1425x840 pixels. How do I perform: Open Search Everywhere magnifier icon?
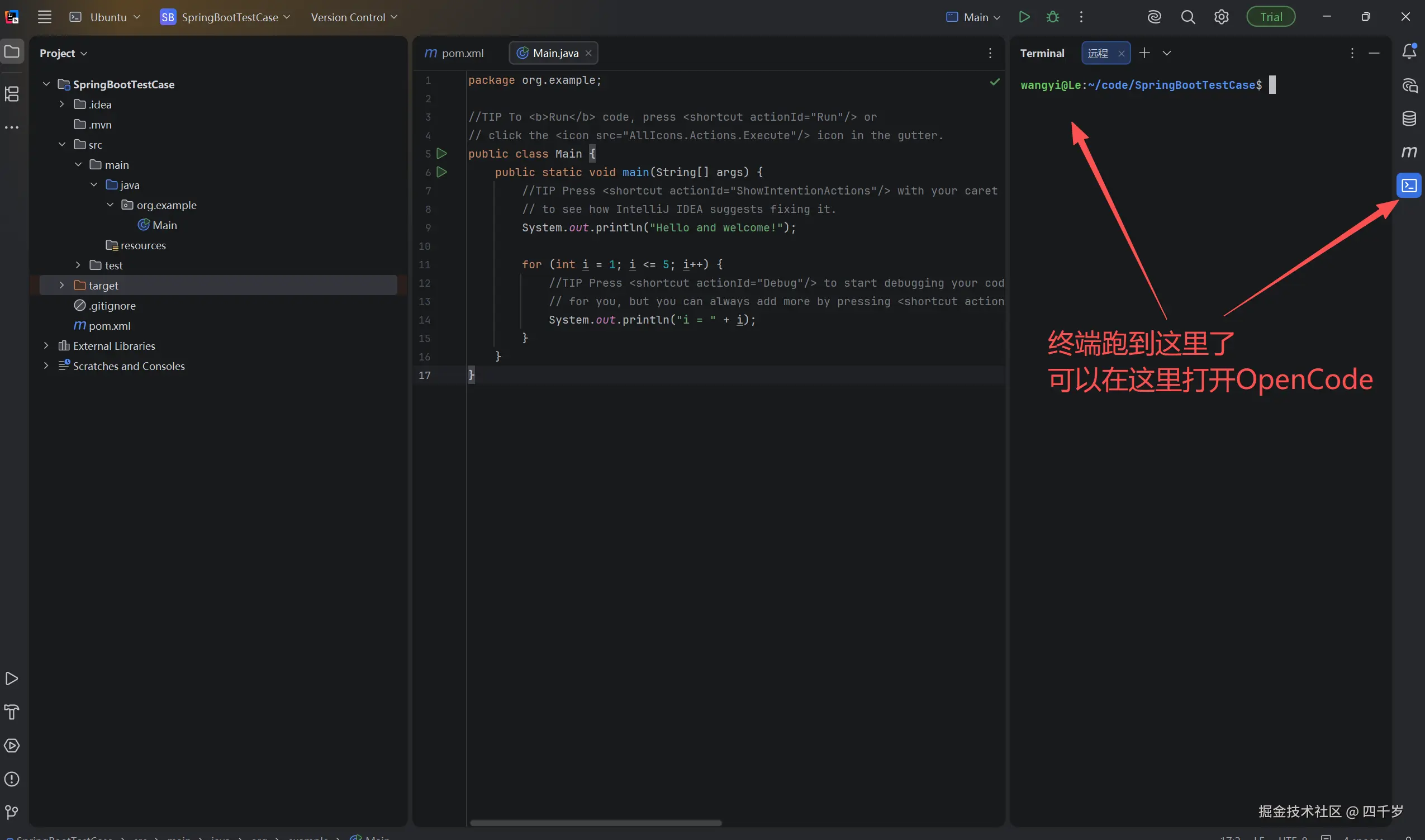click(1188, 17)
